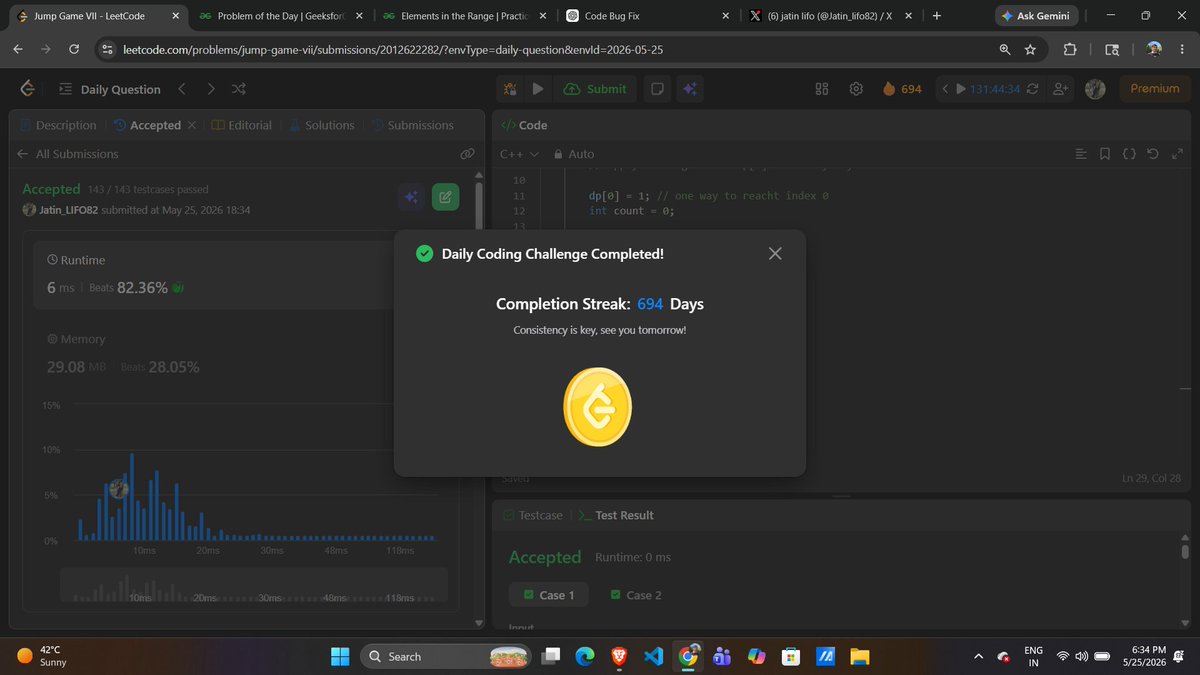Expand the code editor to fullscreen
The width and height of the screenshot is (1200, 675).
click(1176, 154)
